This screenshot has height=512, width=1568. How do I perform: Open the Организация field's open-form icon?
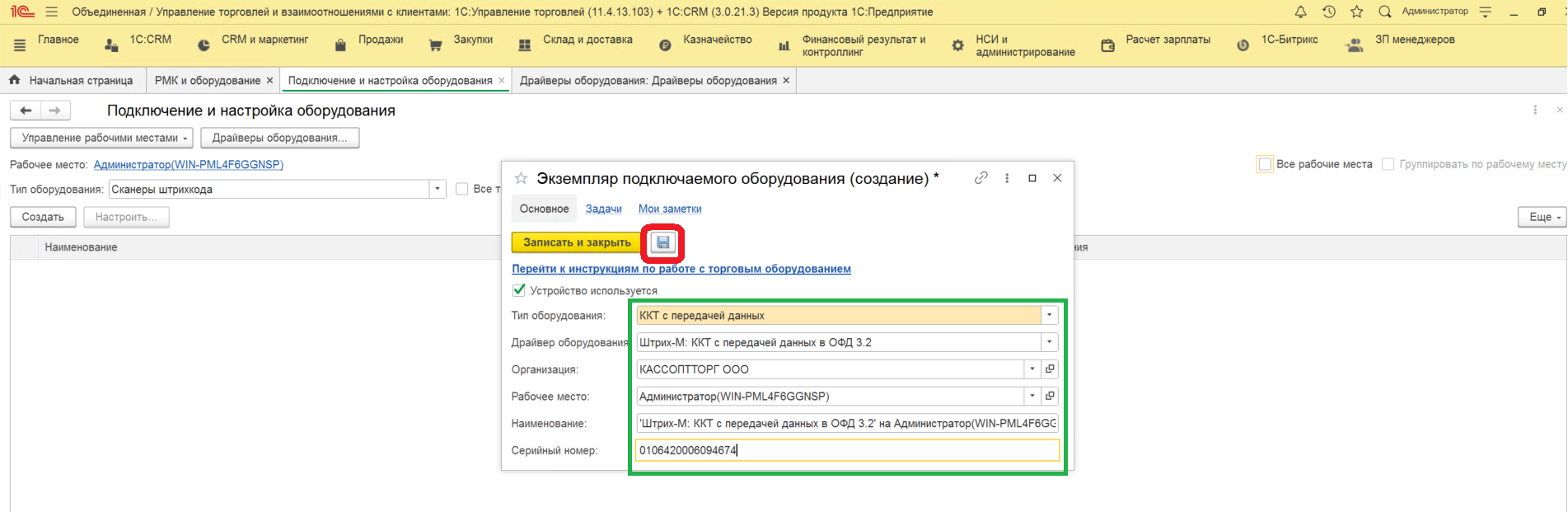1050,369
